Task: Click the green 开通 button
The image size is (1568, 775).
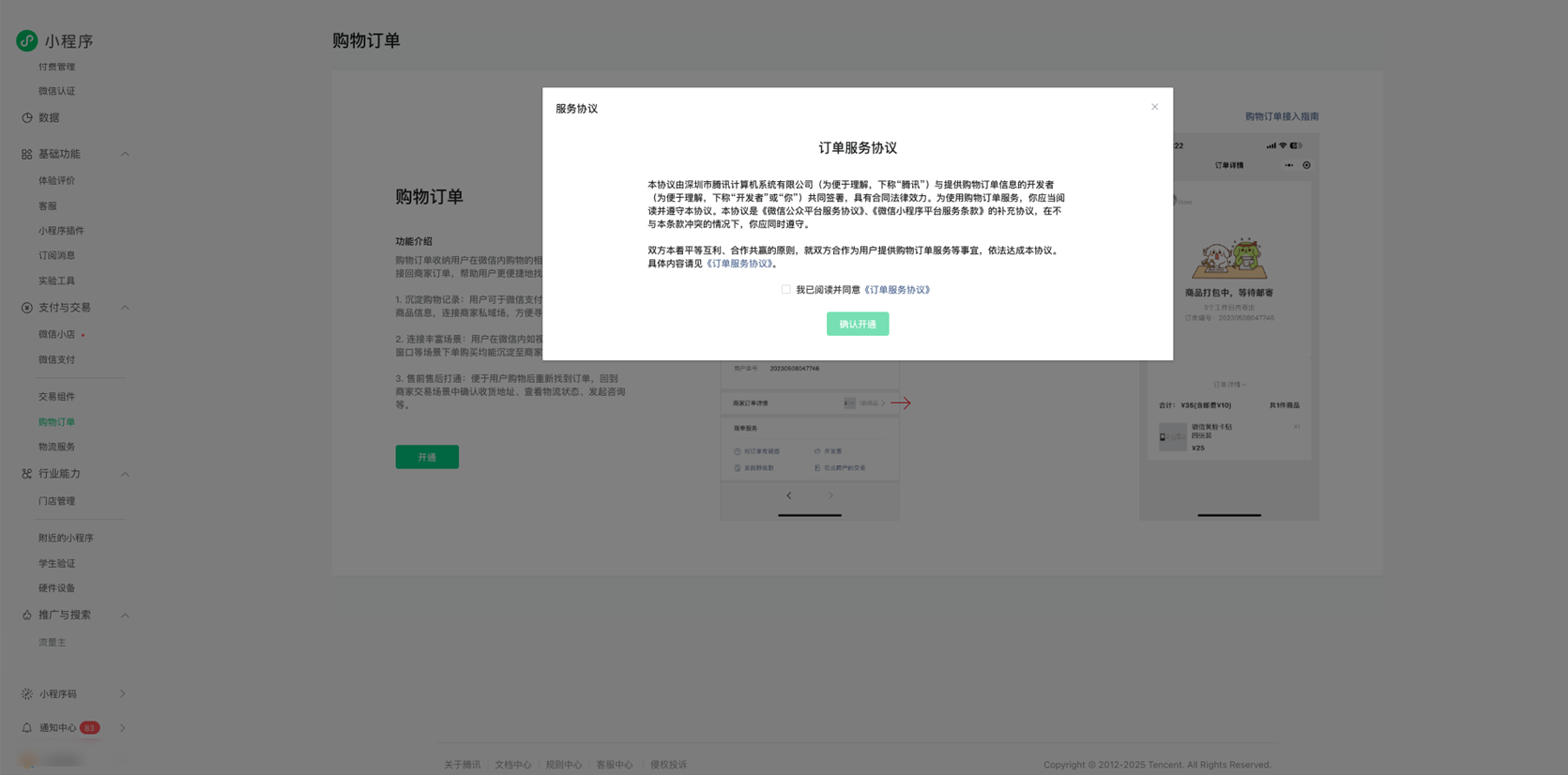Action: point(427,457)
